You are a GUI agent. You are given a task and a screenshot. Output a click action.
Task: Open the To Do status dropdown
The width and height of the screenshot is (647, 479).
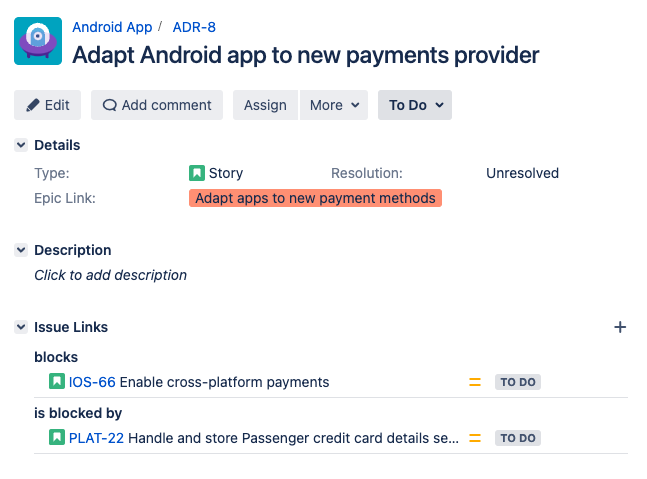(415, 105)
